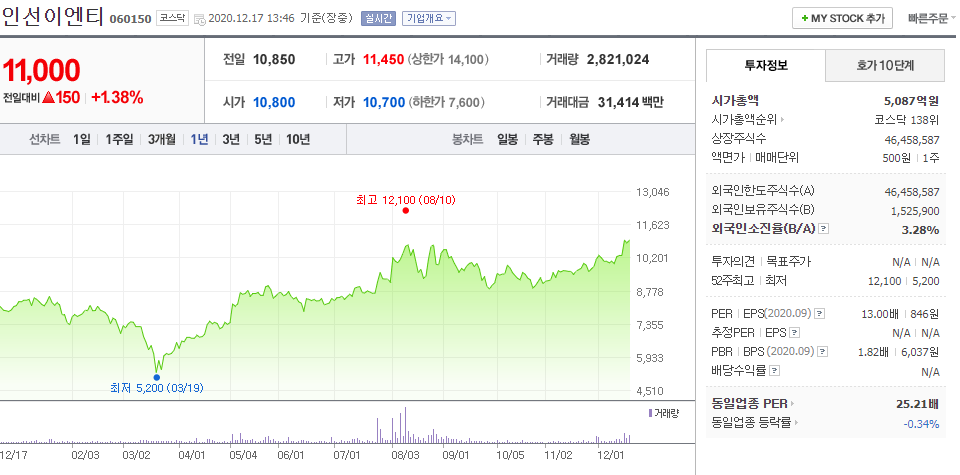Click the 시가 value 10,800
960x475 pixels.
pyautogui.click(x=274, y=103)
